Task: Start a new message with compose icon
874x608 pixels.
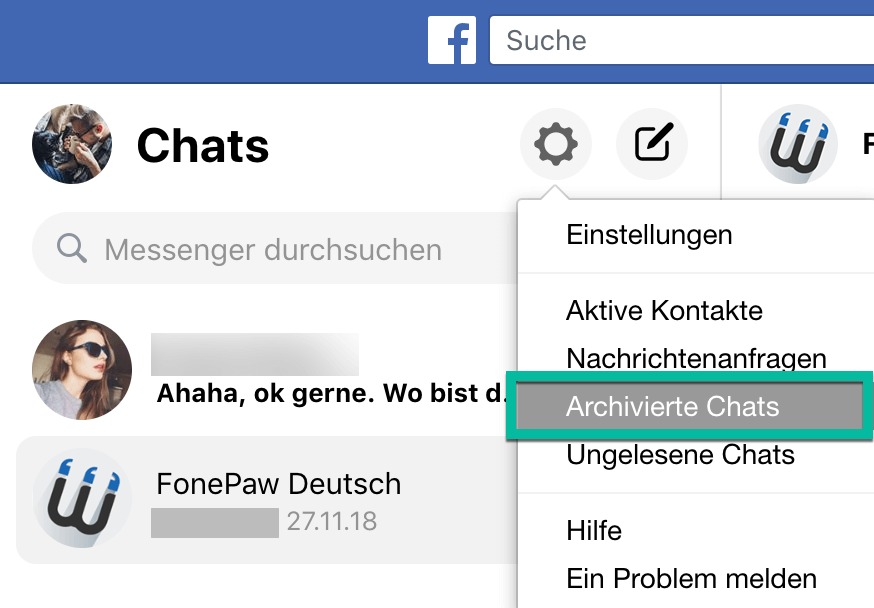Action: point(652,145)
